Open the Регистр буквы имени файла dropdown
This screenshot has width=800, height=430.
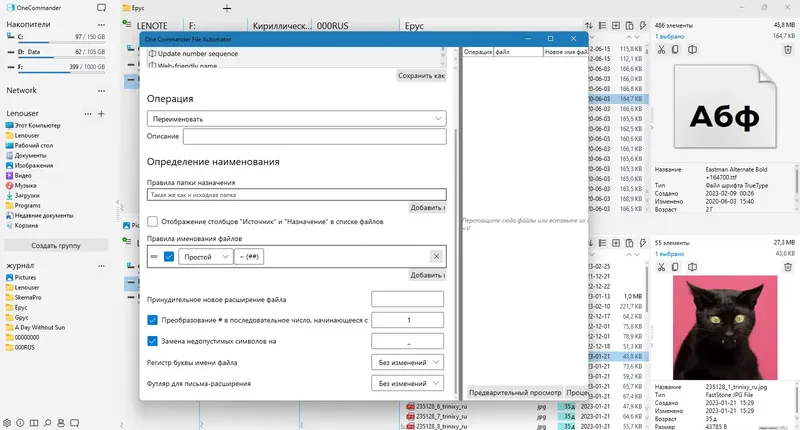(x=408, y=362)
